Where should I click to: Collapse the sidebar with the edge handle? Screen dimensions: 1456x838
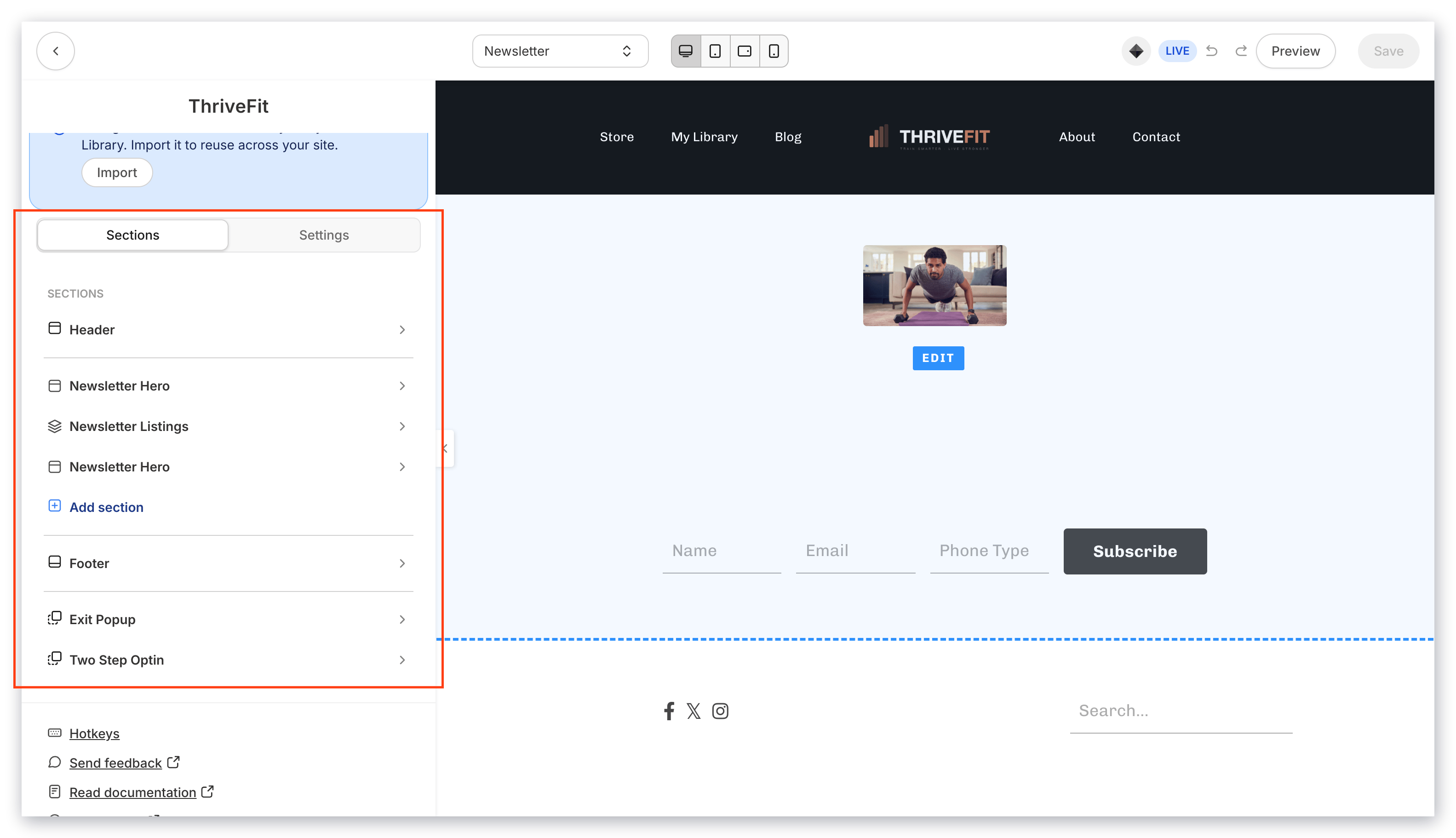pos(446,448)
